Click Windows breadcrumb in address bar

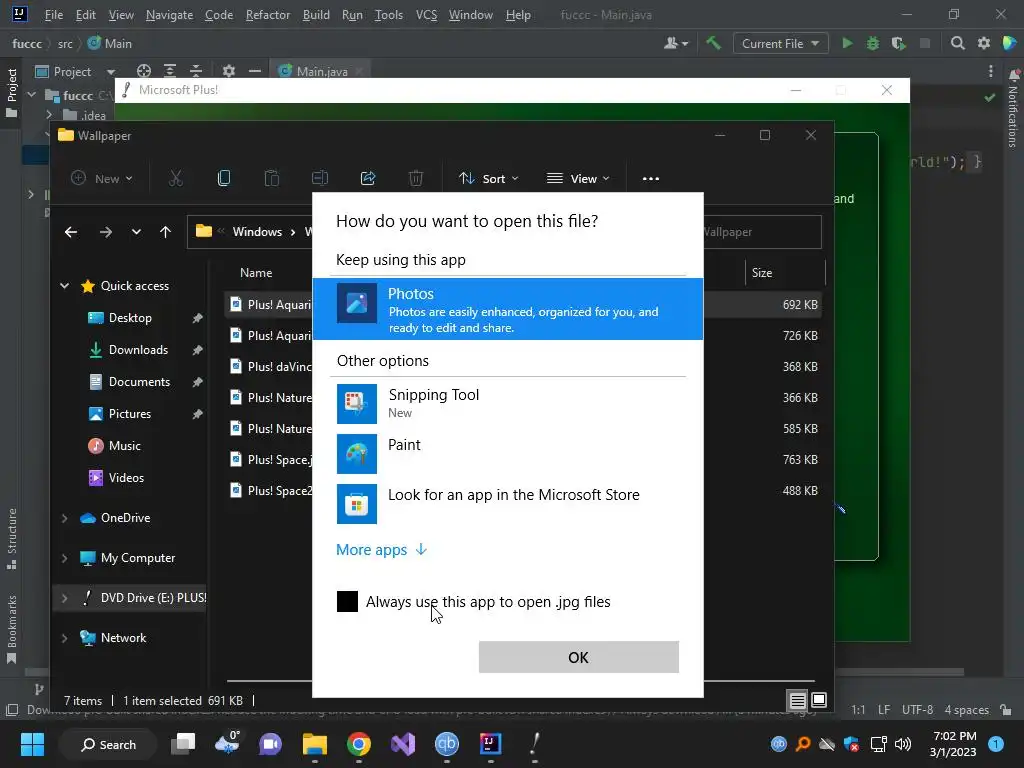257,232
